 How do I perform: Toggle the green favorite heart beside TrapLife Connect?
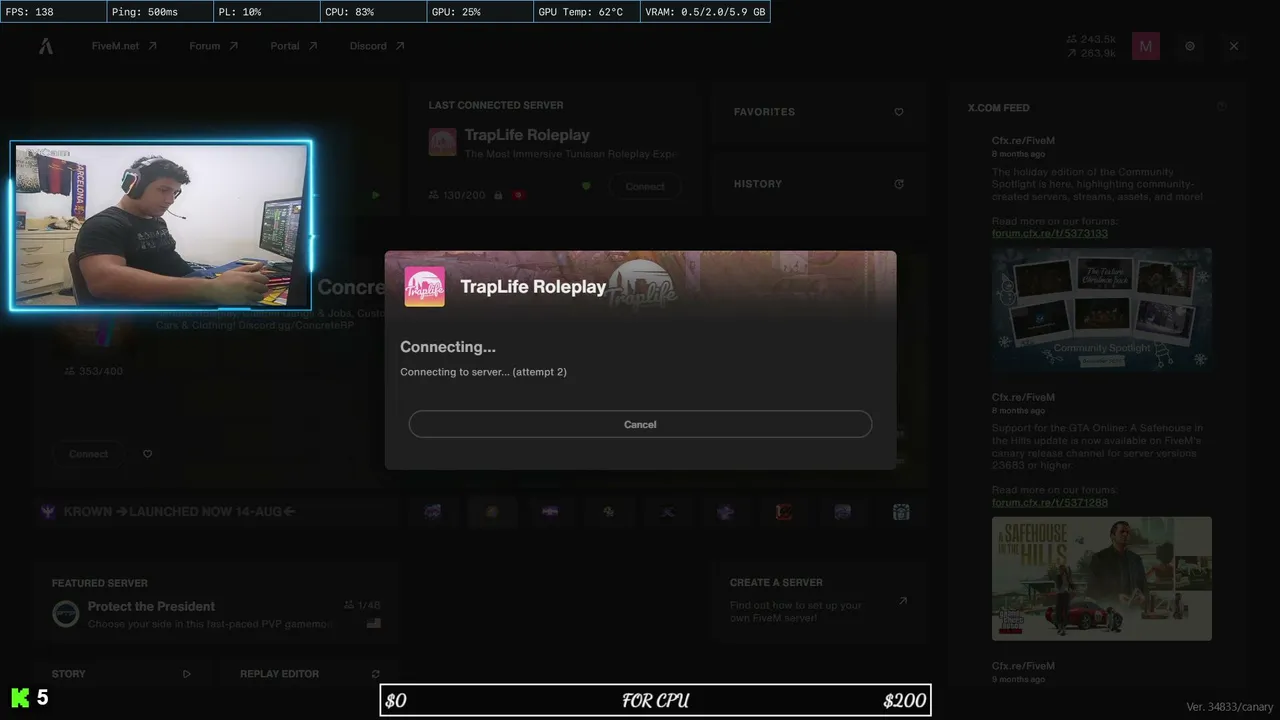[x=586, y=186]
